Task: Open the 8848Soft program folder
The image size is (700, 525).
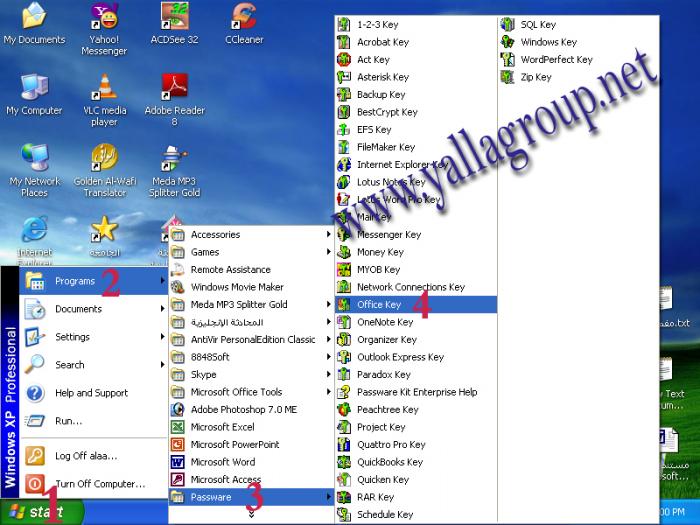Action: 251,357
